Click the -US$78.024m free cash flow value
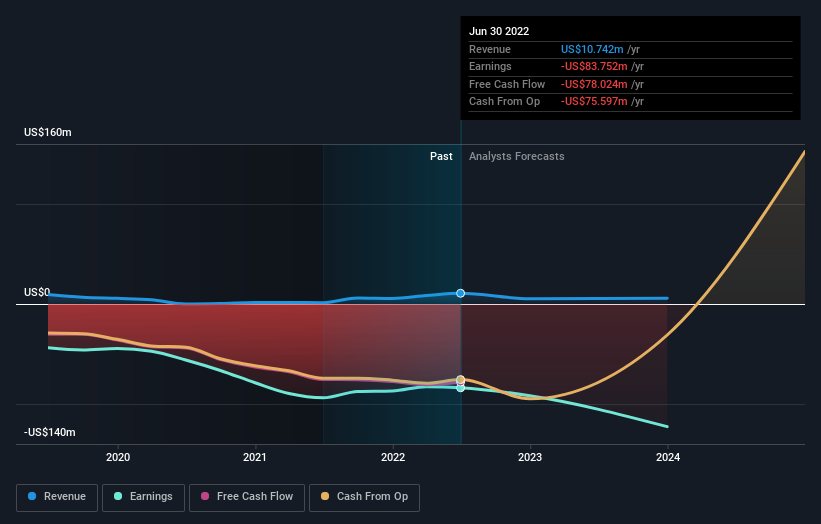Image resolution: width=821 pixels, height=524 pixels. coord(594,84)
